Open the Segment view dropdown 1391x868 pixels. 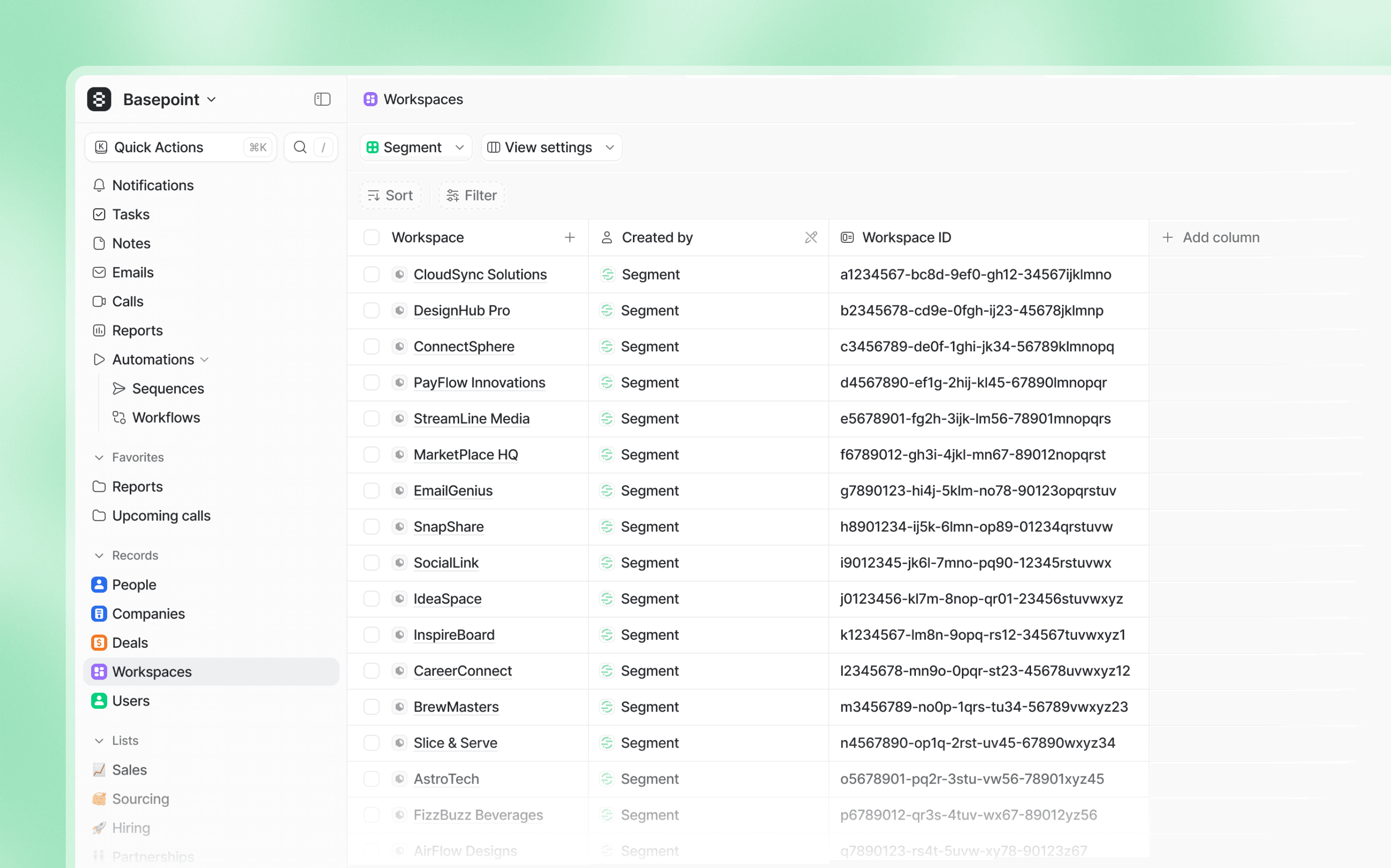point(415,147)
